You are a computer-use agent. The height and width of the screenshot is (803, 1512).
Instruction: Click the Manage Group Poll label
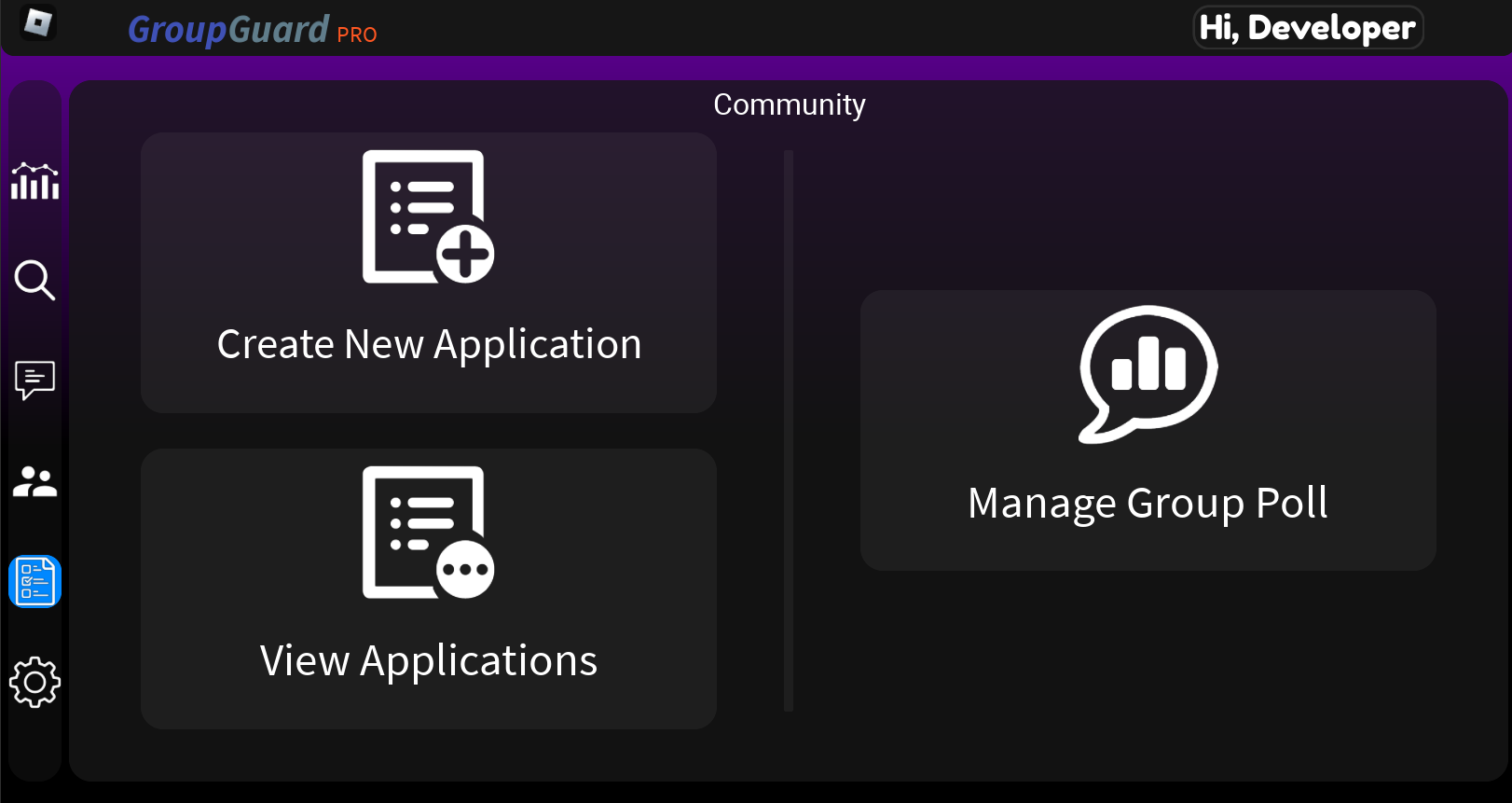[x=1148, y=503]
